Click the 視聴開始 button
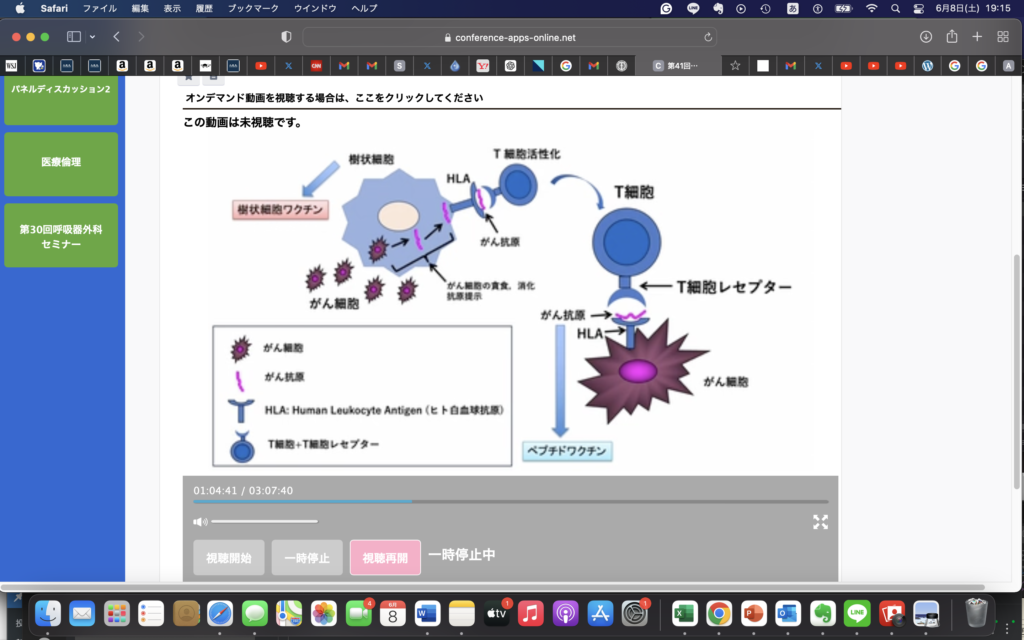The width and height of the screenshot is (1024, 640). click(x=229, y=557)
